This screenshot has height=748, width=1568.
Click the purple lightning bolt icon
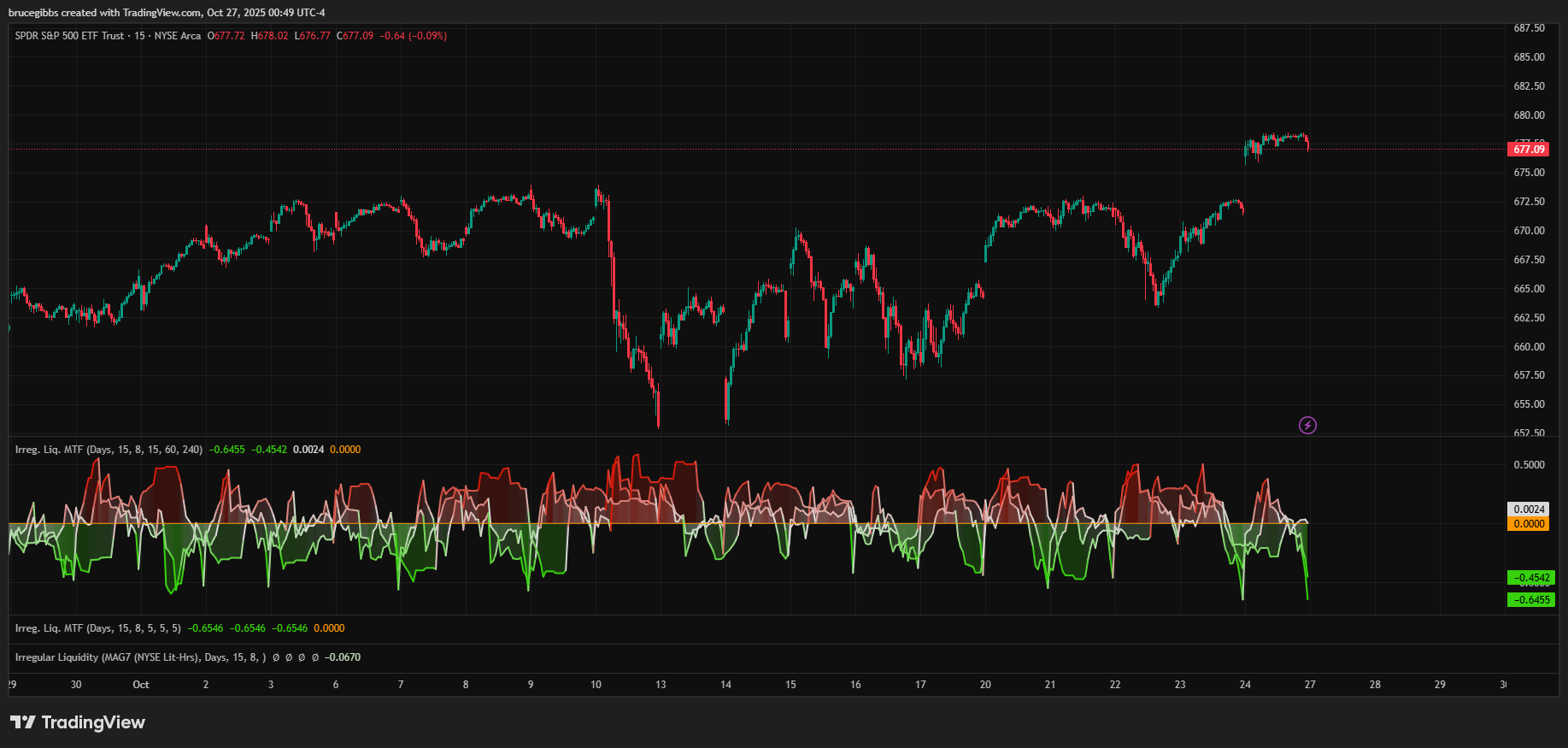pos(1307,425)
